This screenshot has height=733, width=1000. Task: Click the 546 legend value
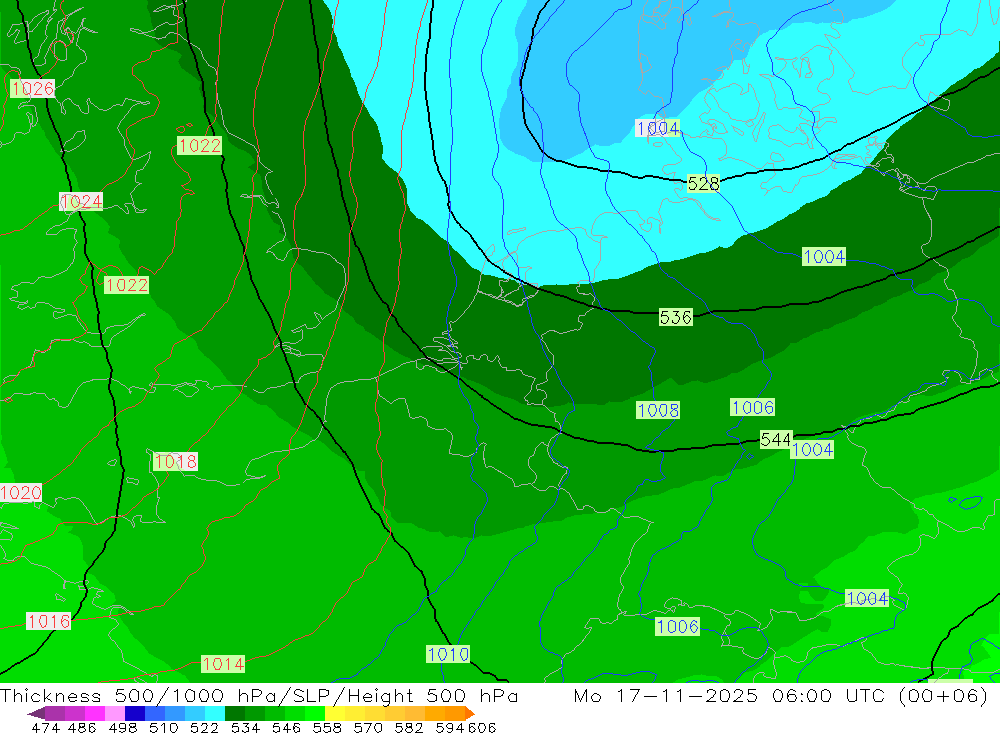click(286, 727)
